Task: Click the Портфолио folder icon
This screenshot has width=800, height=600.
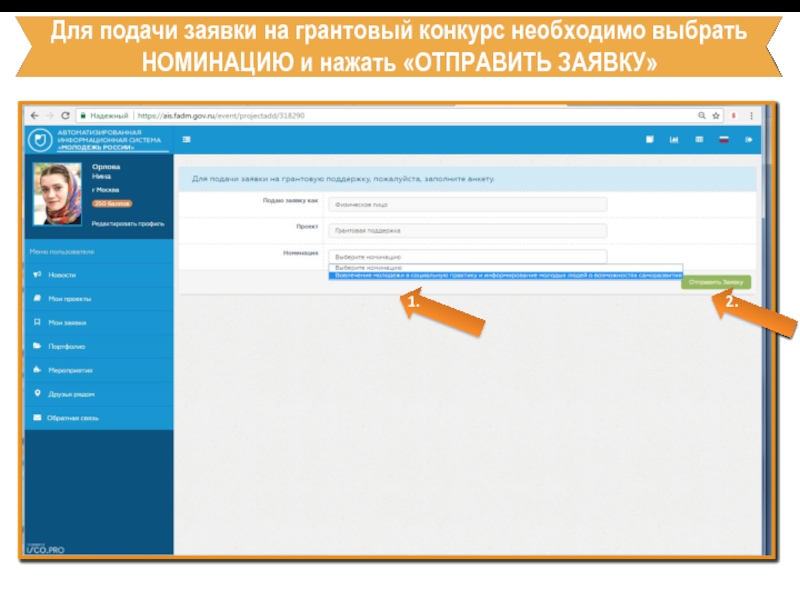Action: [37, 346]
